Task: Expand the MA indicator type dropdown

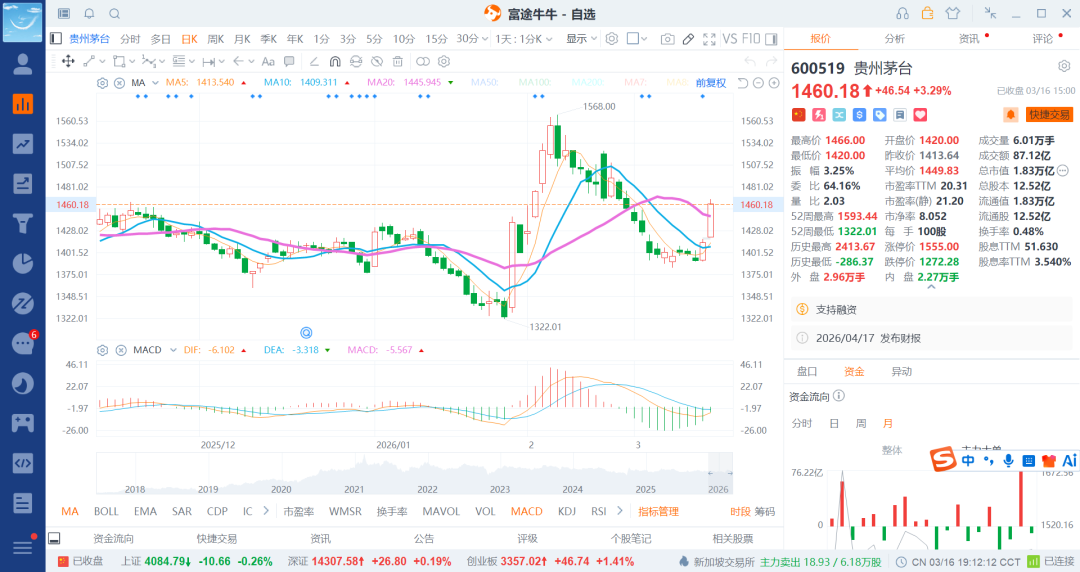Action: click(155, 83)
